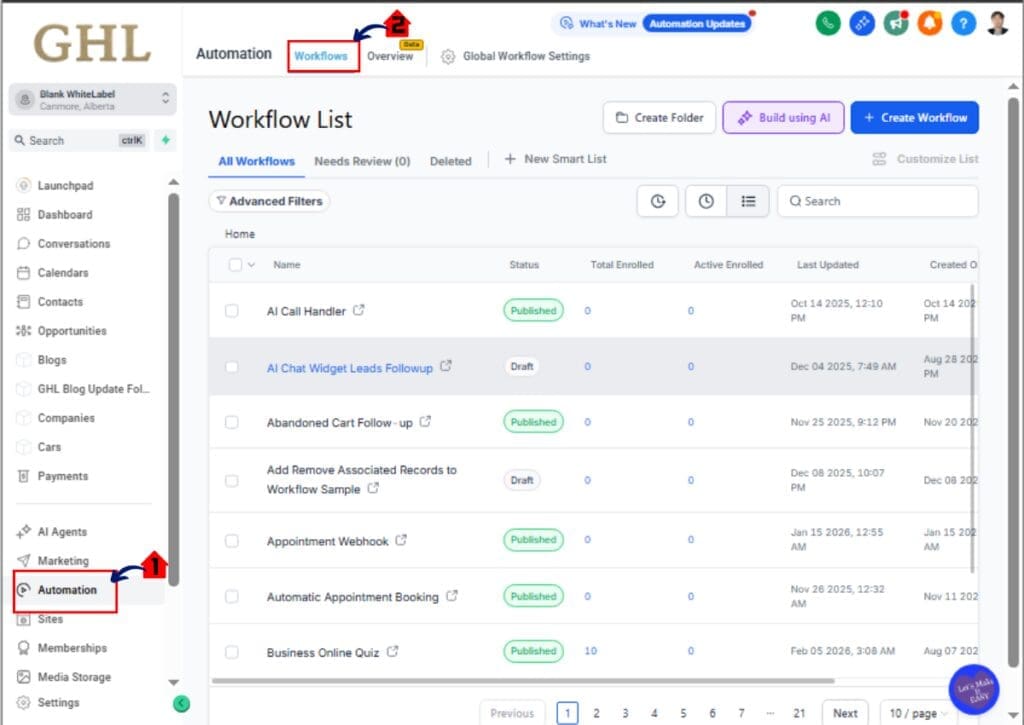Image resolution: width=1024 pixels, height=725 pixels.
Task: Check the Add Remove Associated Records checkbox
Action: click(x=232, y=481)
